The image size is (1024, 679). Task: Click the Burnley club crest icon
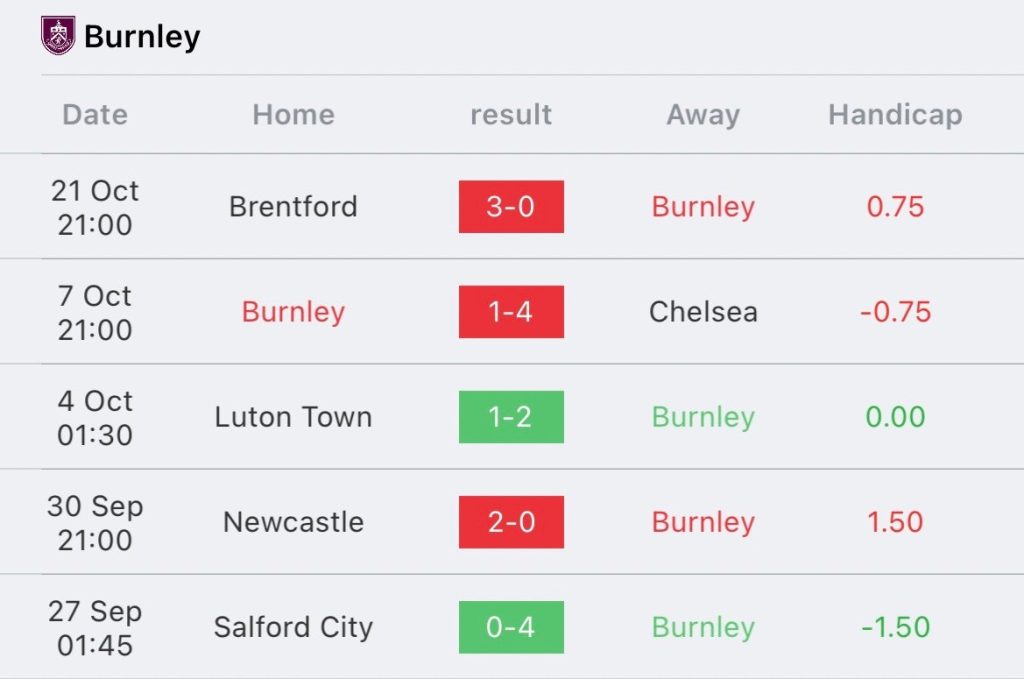[x=58, y=35]
